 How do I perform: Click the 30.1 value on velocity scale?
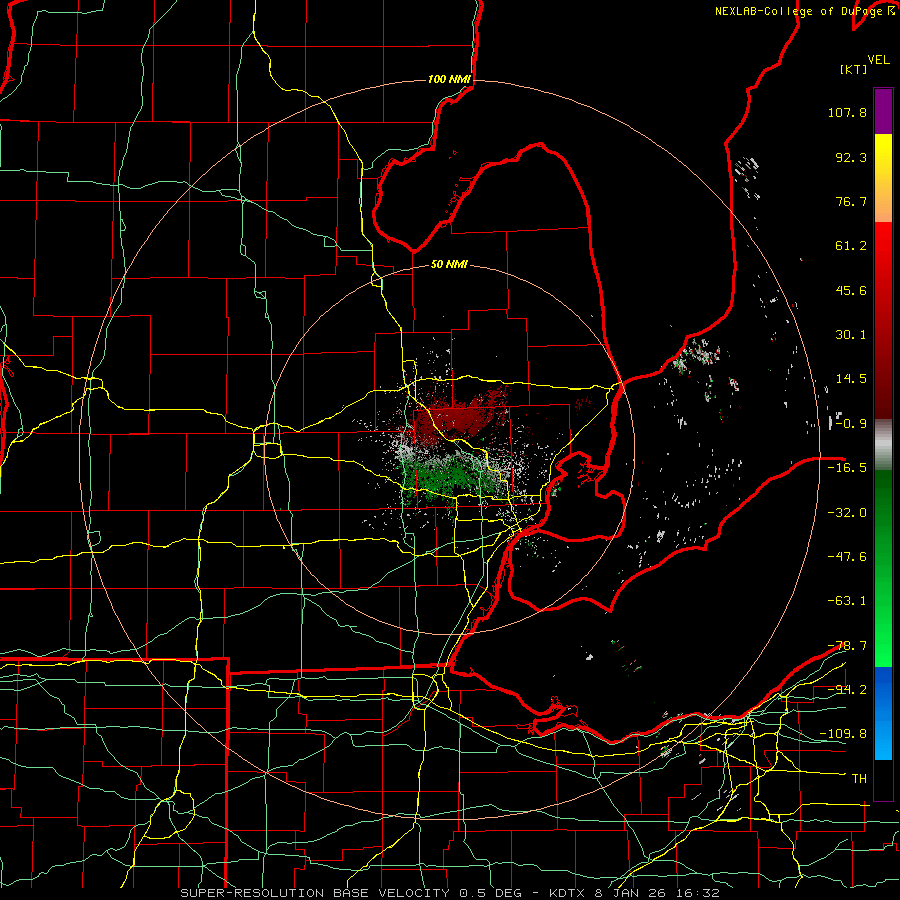(x=851, y=335)
